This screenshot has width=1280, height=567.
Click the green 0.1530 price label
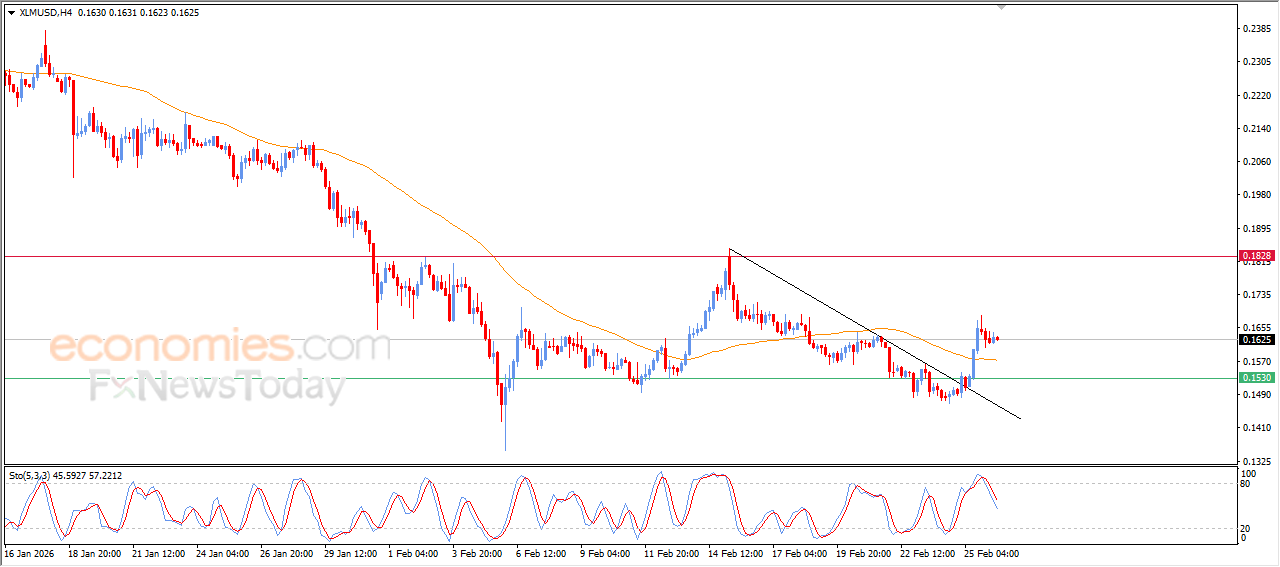tap(1257, 378)
